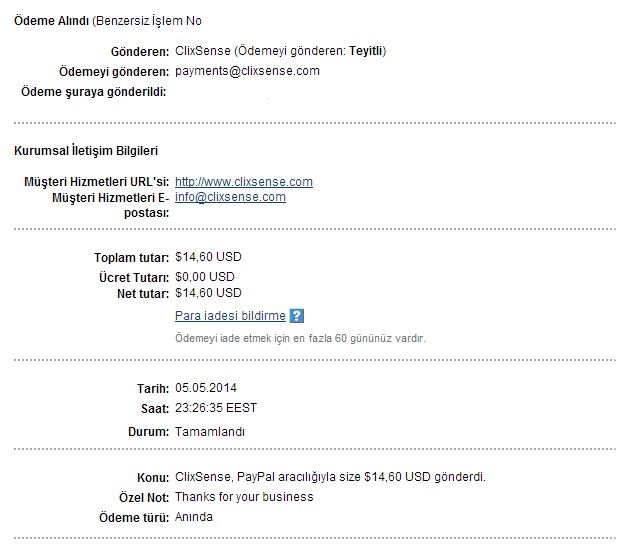Click the Anında payment type value
Screen dimensions: 626x552
(x=194, y=517)
